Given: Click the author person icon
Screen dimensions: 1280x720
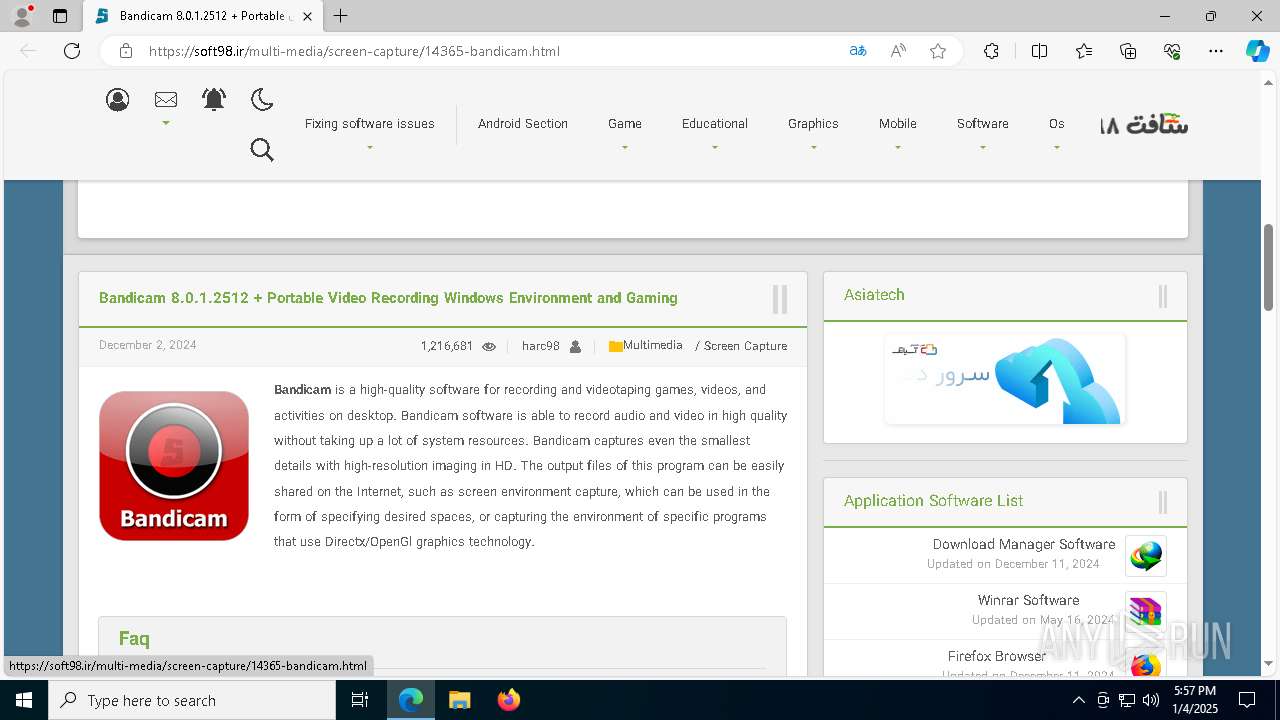Looking at the screenshot, I should pos(575,347).
